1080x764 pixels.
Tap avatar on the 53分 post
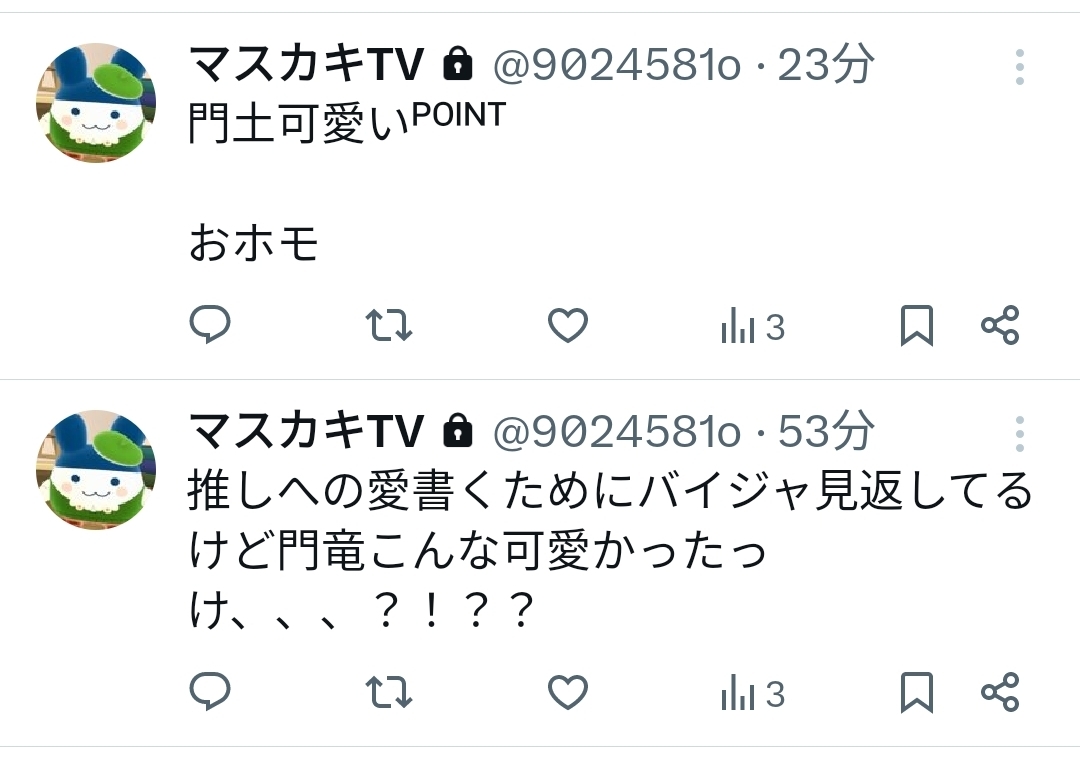96,469
